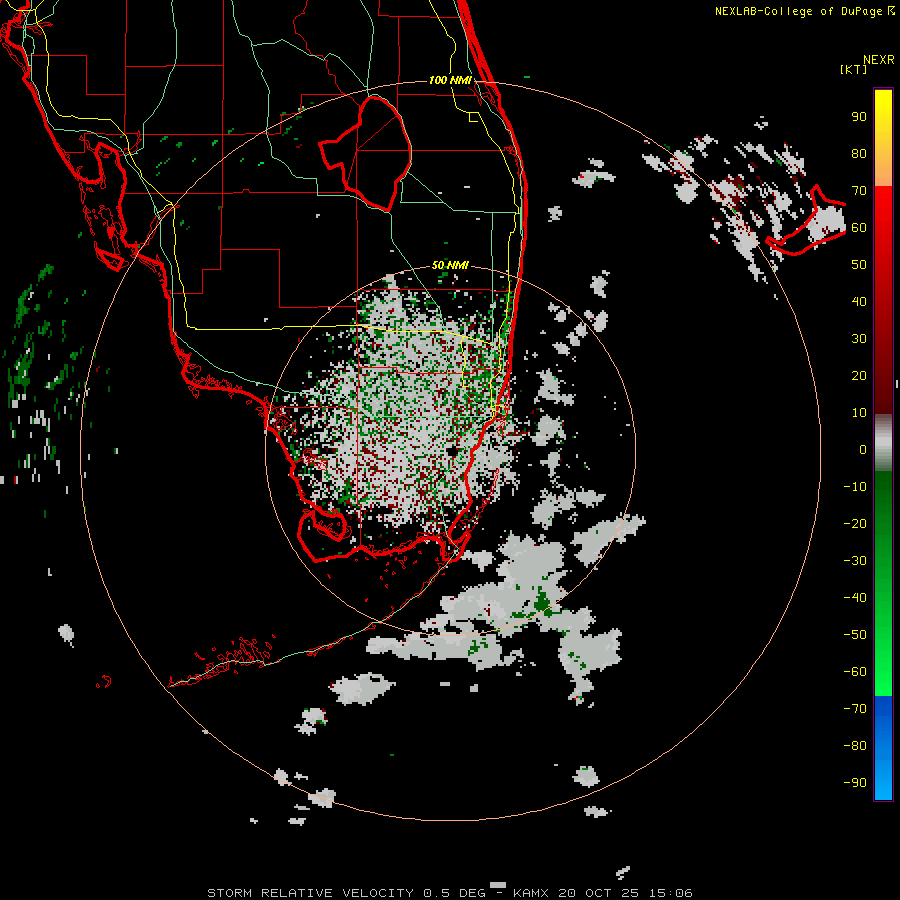Click the Storm Relative Velocity caption text

click(346, 893)
